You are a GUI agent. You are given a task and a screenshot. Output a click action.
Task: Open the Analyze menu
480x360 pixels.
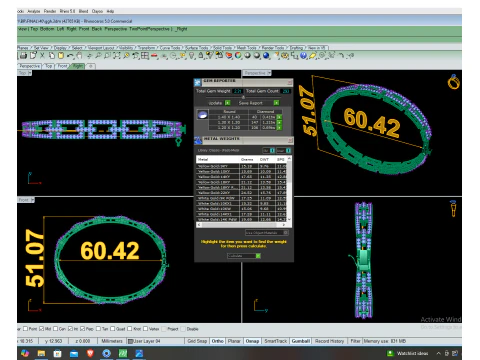[34, 11]
